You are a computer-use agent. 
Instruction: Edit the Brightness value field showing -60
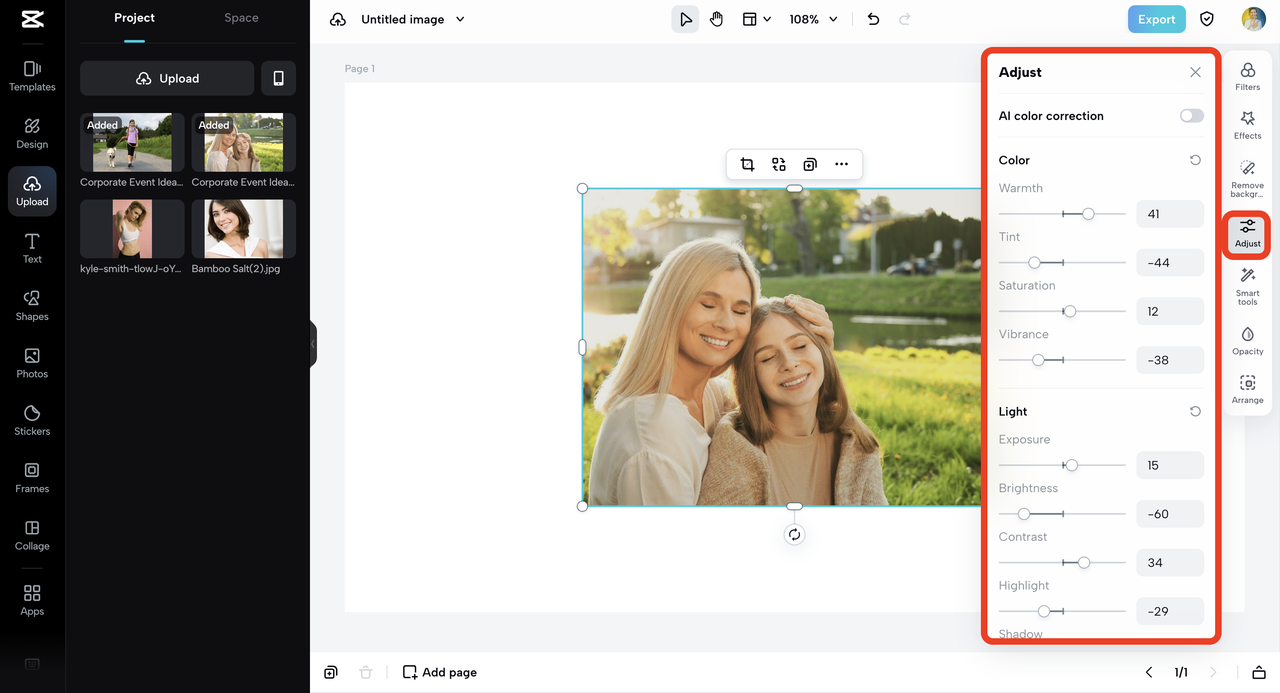[1170, 514]
